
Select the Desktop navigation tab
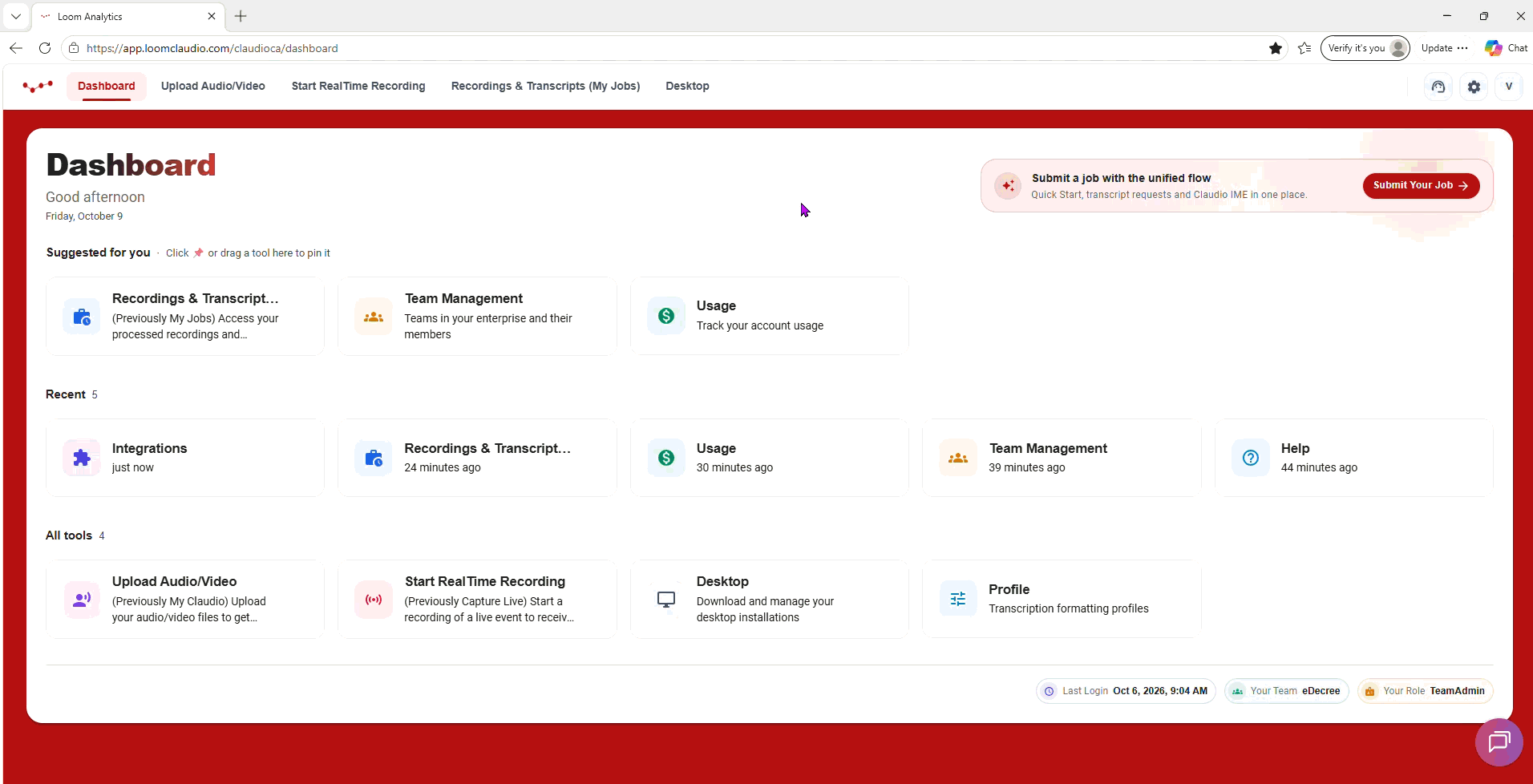tap(687, 87)
